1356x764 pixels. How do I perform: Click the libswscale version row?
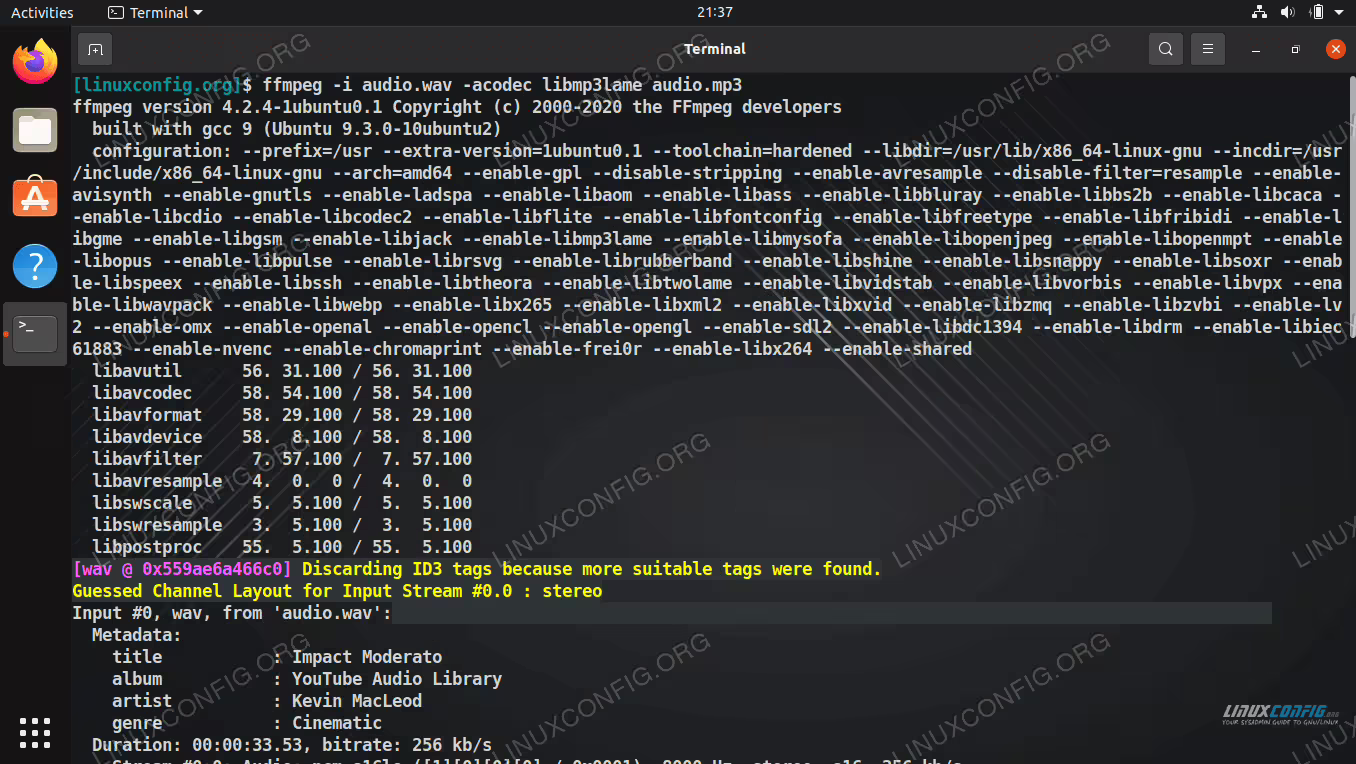point(282,503)
